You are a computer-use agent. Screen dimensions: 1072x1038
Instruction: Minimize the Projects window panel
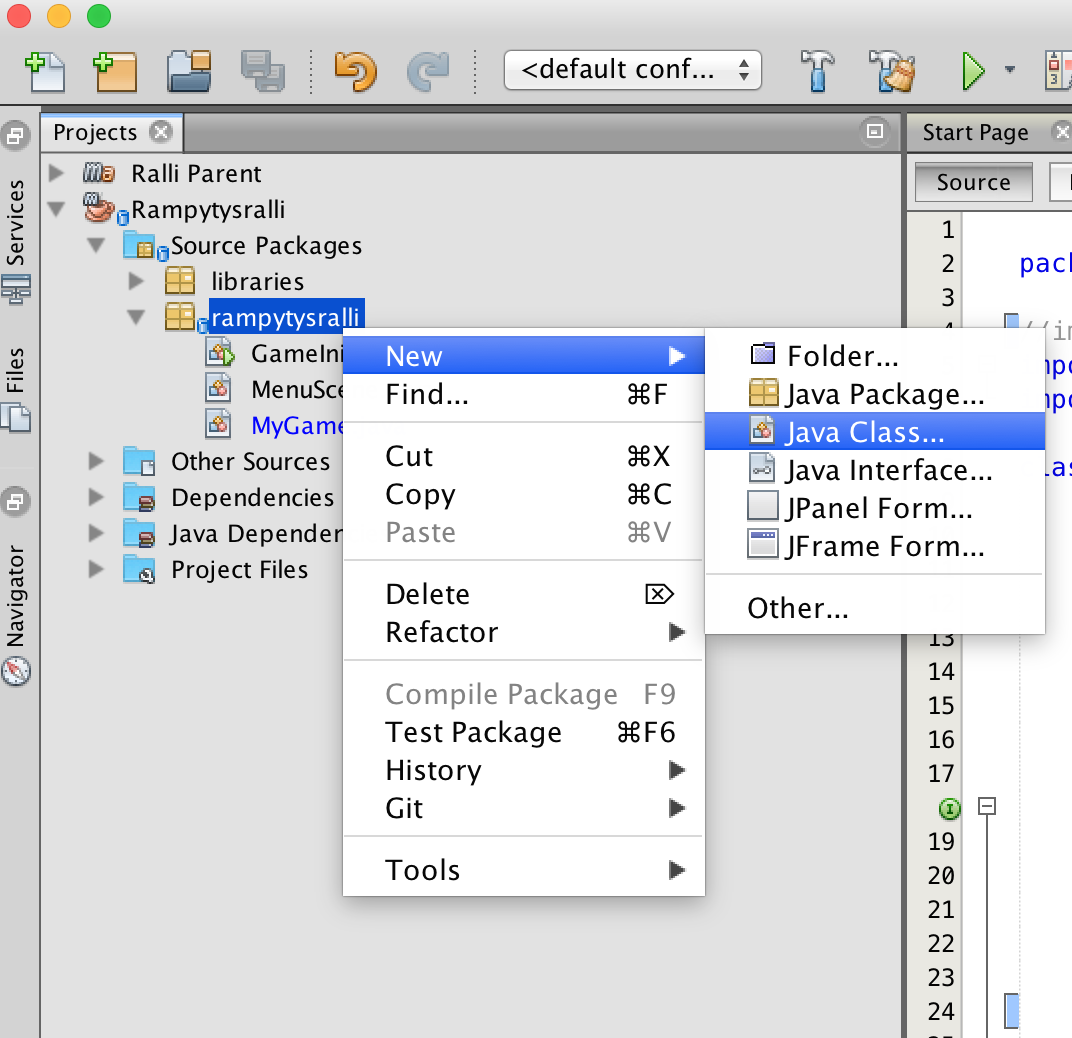coord(874,131)
